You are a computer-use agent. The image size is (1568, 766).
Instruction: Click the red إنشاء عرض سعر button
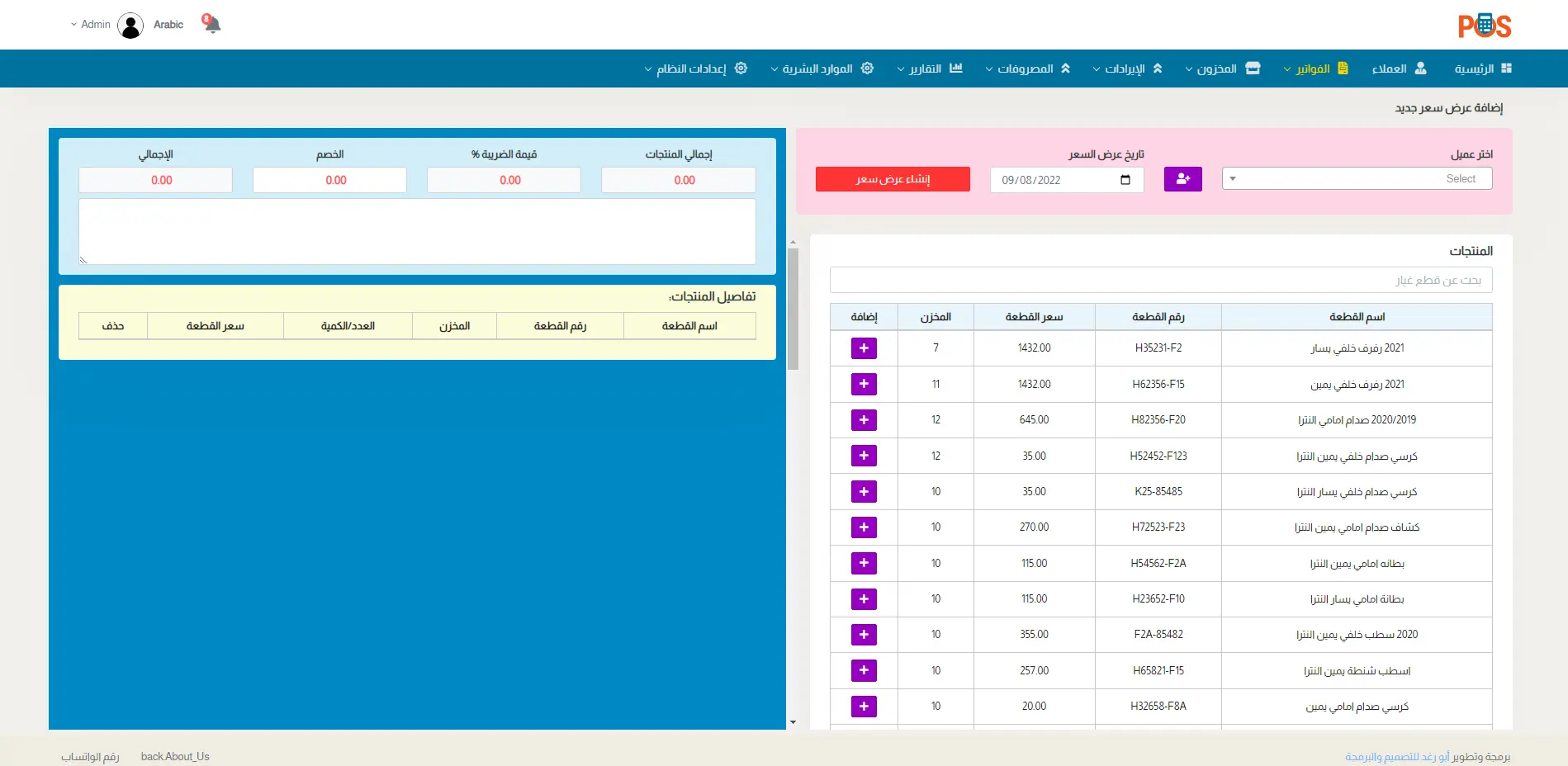(x=893, y=179)
